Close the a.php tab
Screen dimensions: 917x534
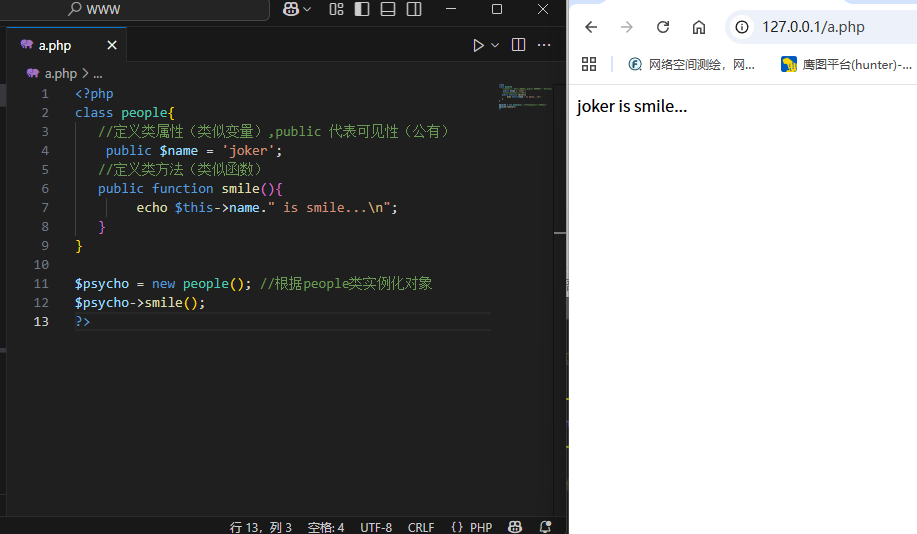click(x=112, y=45)
